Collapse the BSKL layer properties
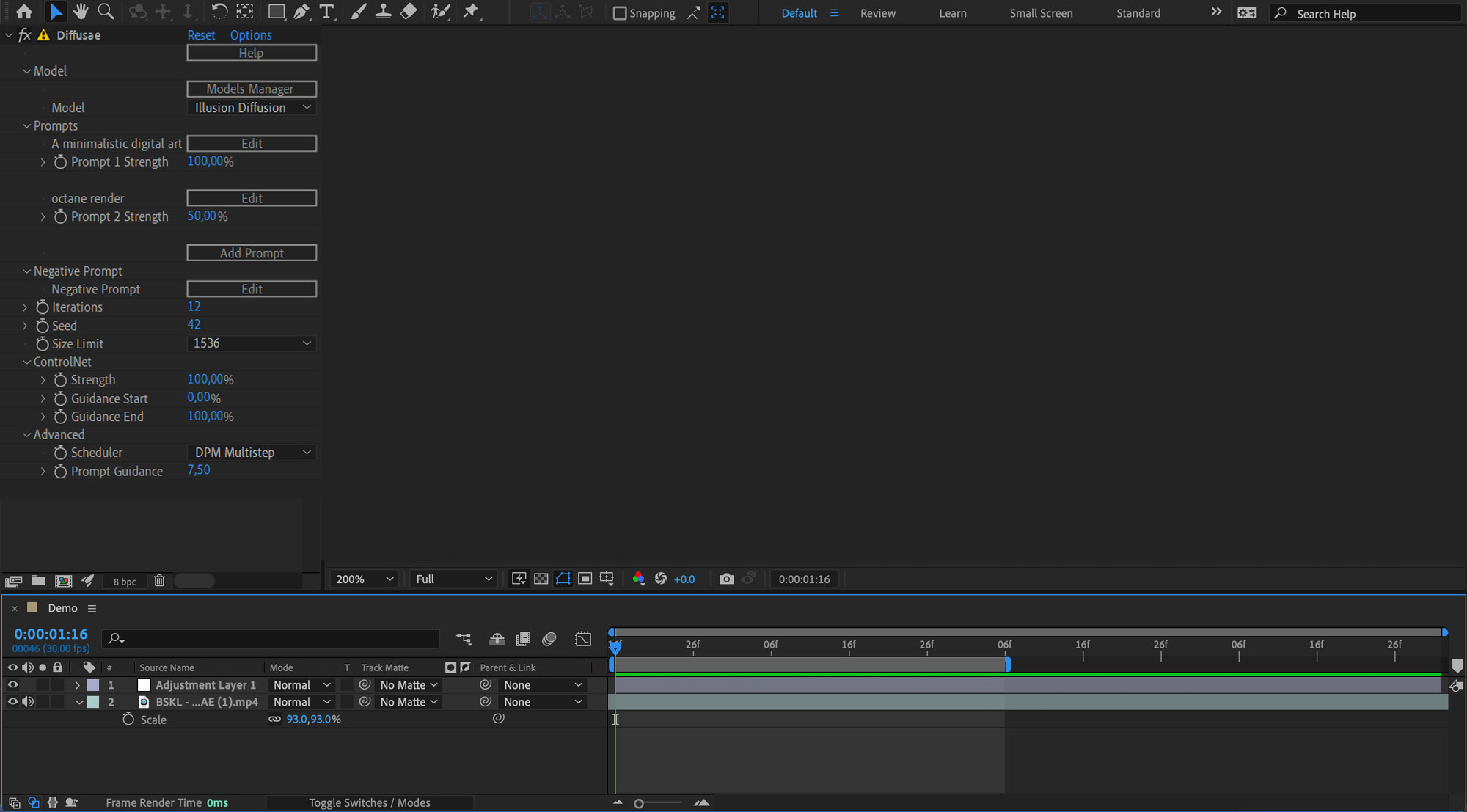 [x=79, y=702]
